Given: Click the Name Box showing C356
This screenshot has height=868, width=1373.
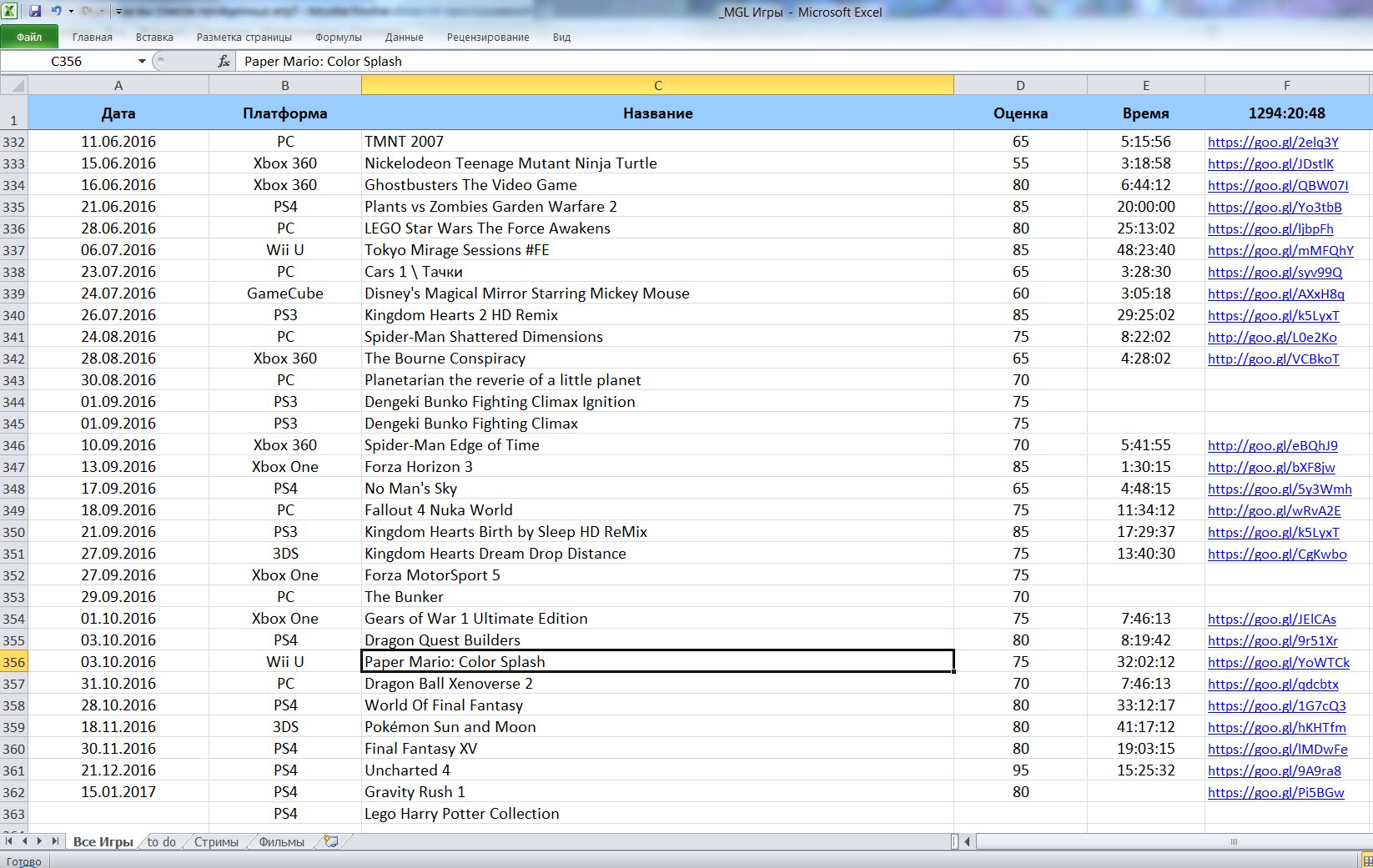Looking at the screenshot, I should tap(67, 61).
